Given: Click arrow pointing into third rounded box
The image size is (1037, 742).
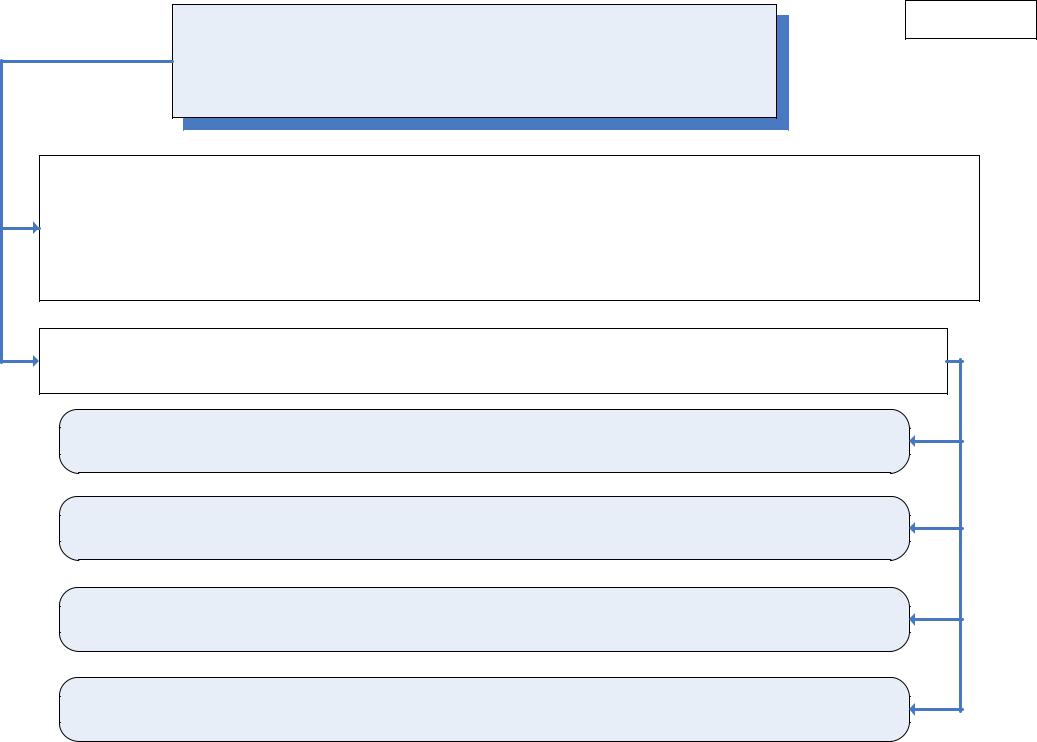Looking at the screenshot, I should coord(936,620).
